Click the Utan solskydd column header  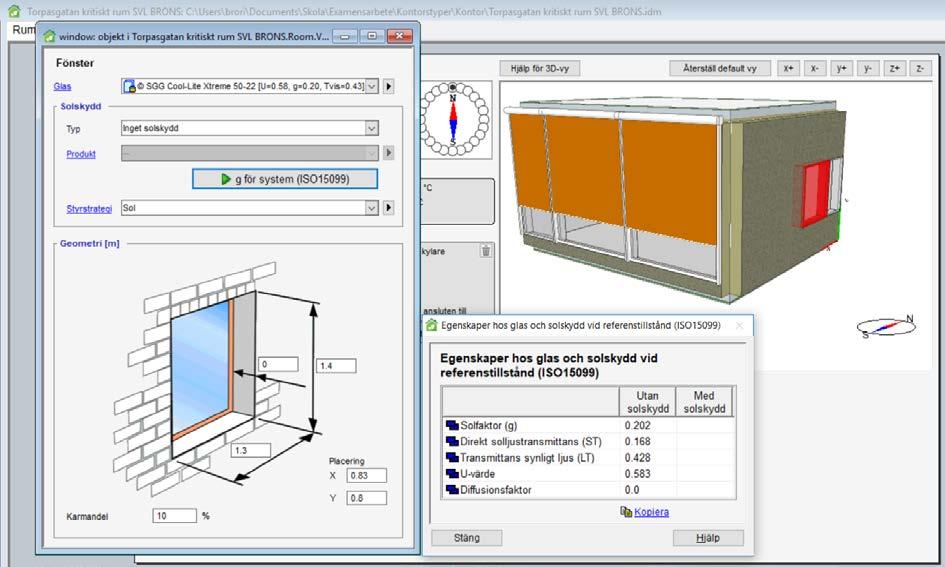point(648,402)
